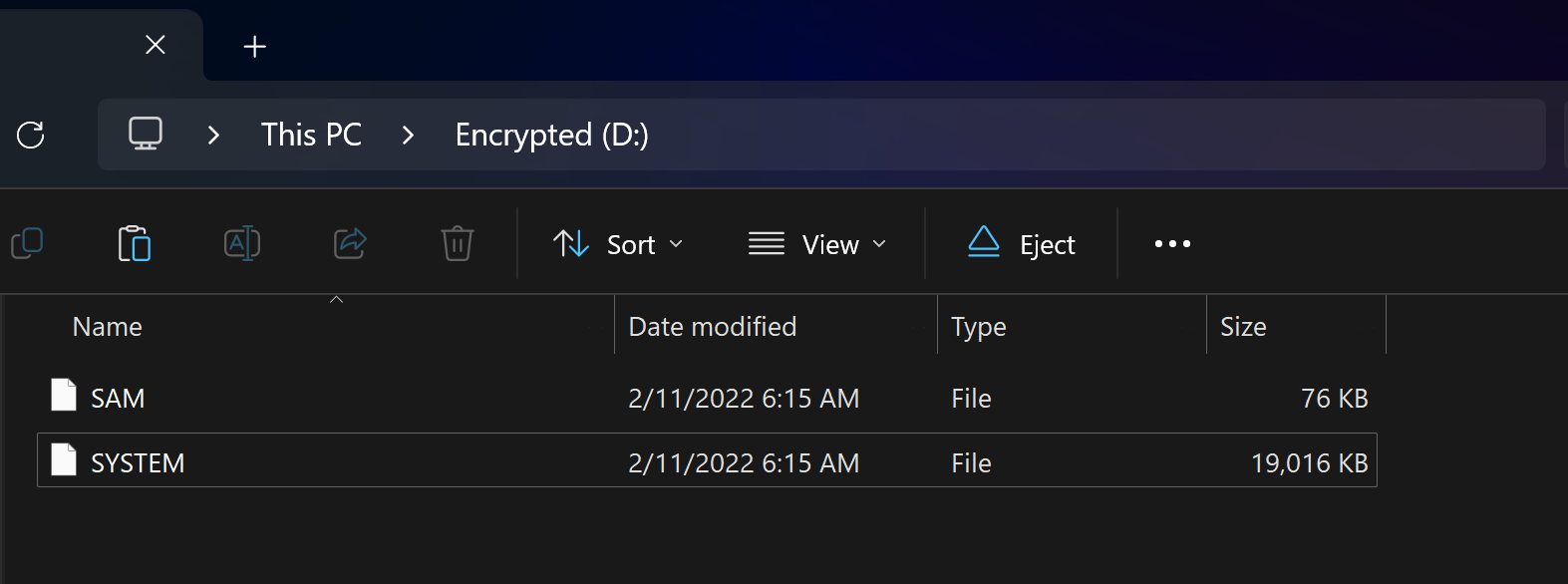Open a new tab with plus button
Viewport: 1568px width, 584px height.
click(x=255, y=47)
